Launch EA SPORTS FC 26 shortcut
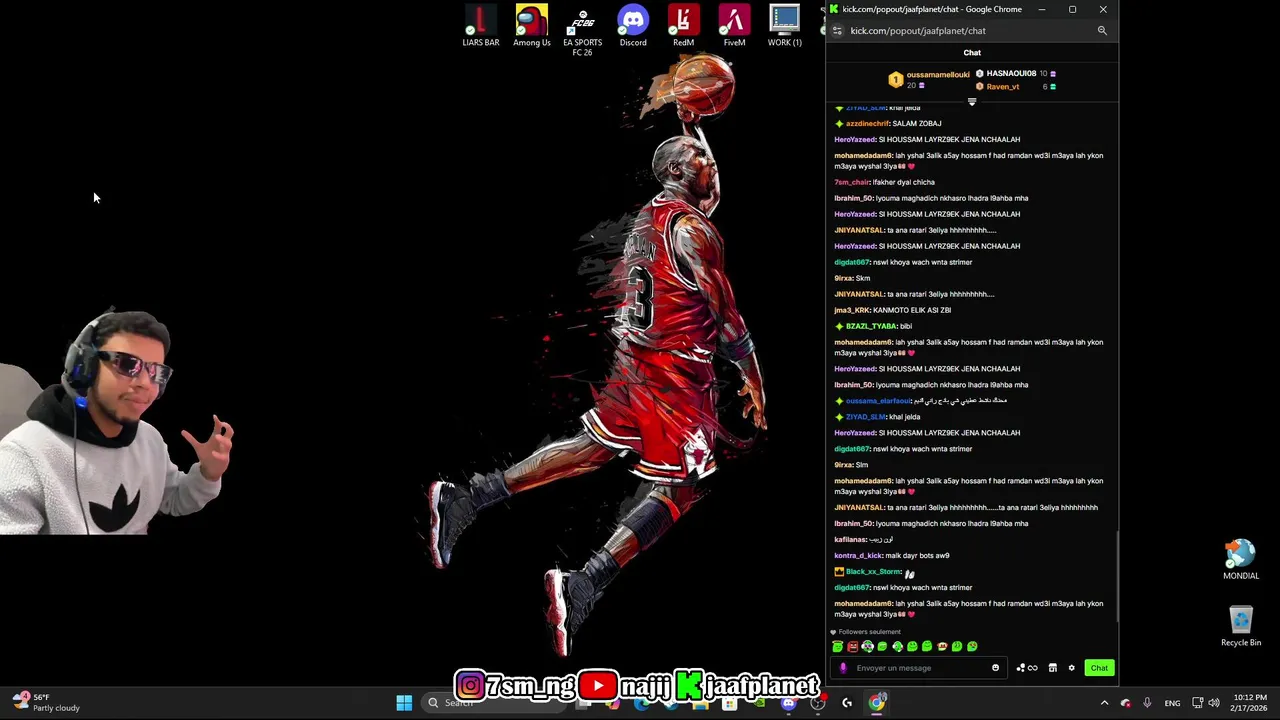The height and width of the screenshot is (720, 1280). pyautogui.click(x=582, y=30)
